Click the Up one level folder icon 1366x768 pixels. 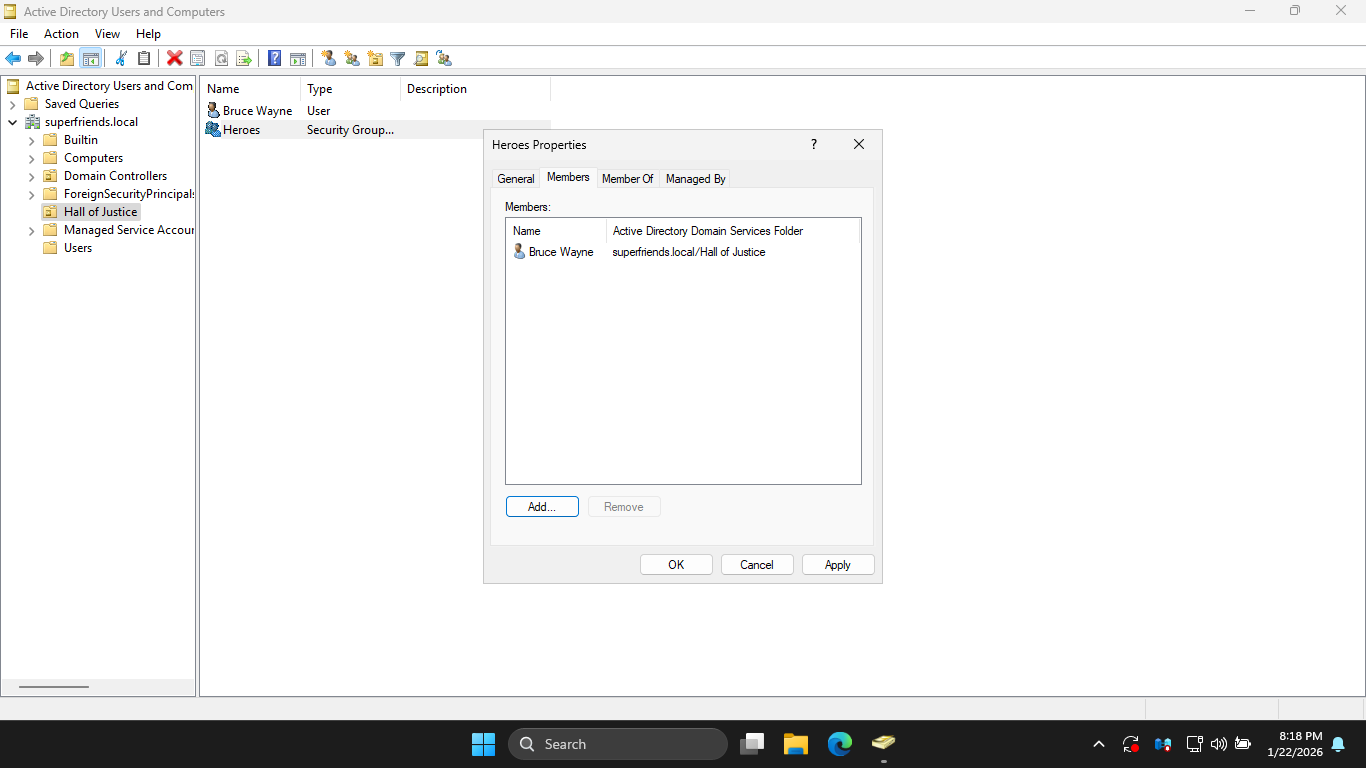point(67,59)
